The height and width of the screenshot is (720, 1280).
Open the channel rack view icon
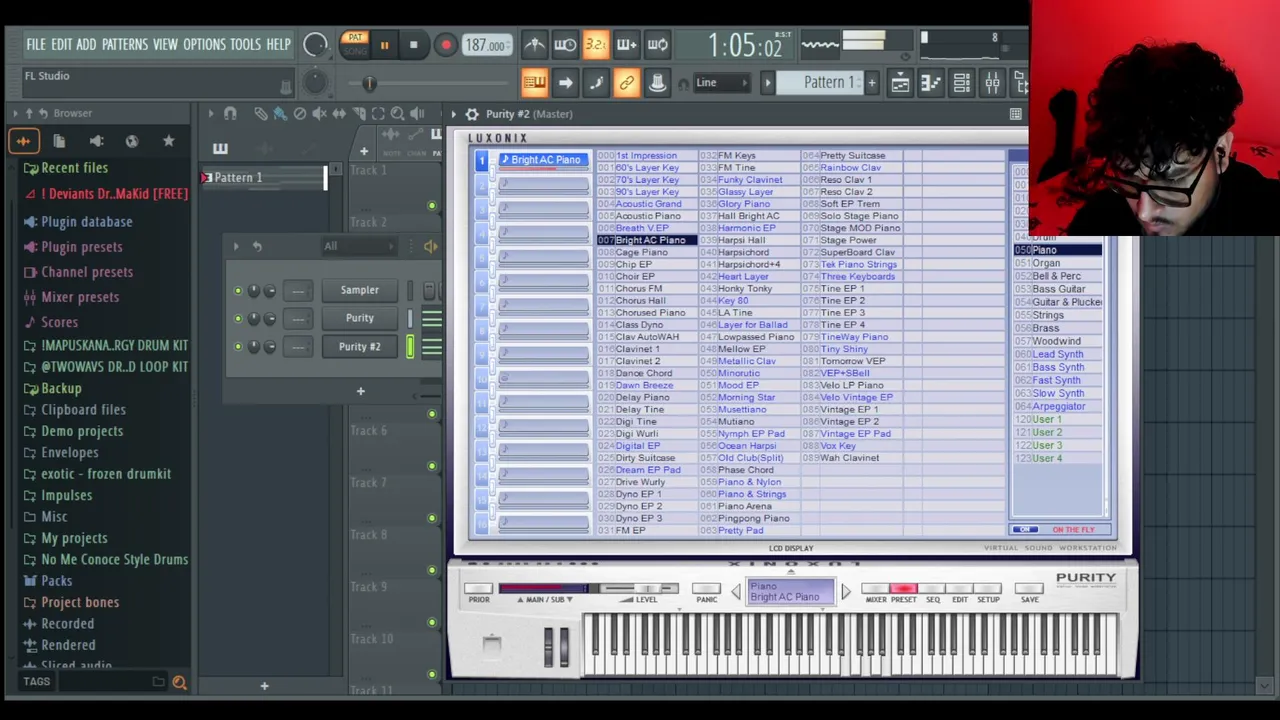[962, 83]
